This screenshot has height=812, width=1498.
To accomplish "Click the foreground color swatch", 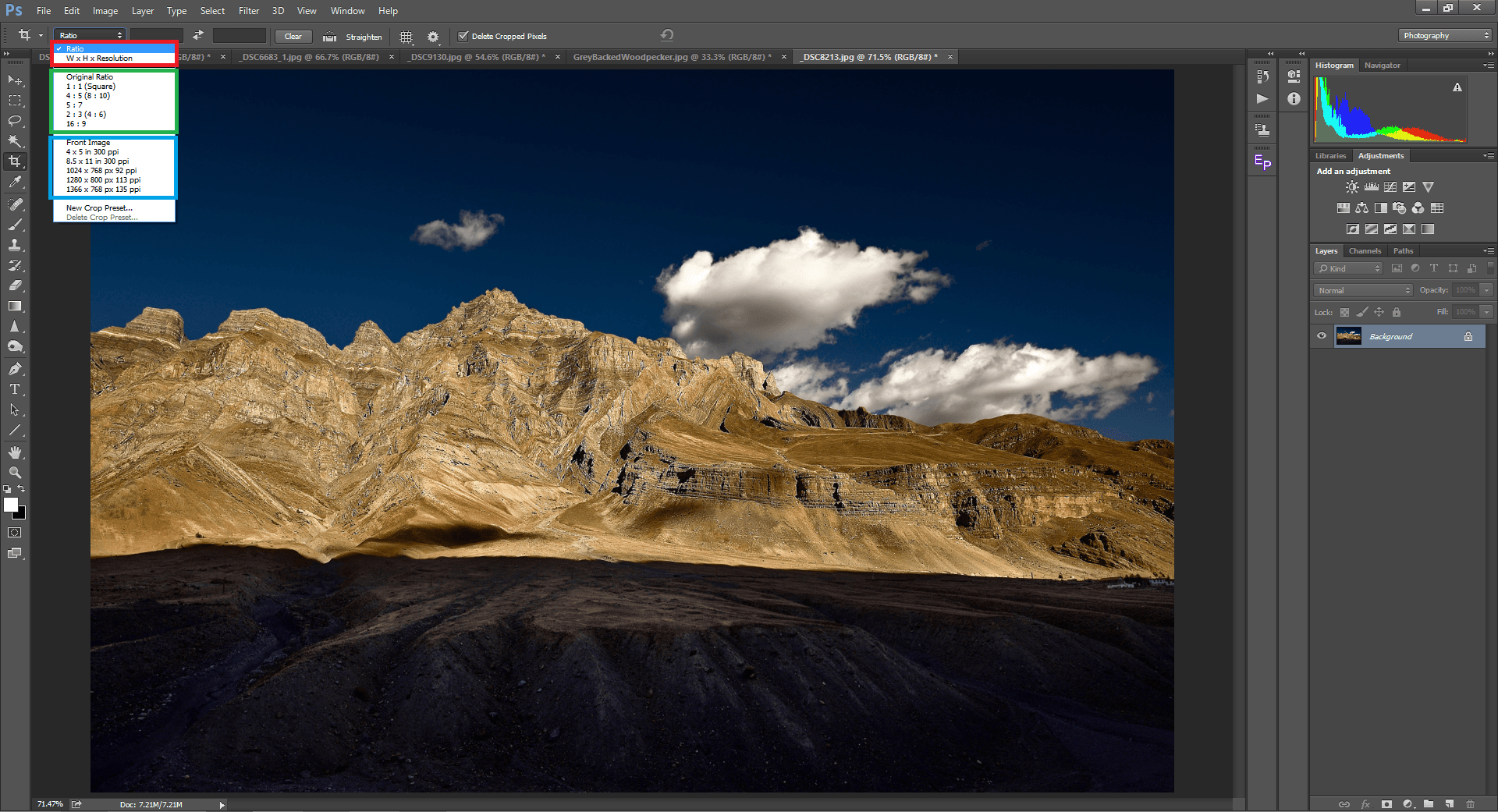I will click(x=11, y=505).
